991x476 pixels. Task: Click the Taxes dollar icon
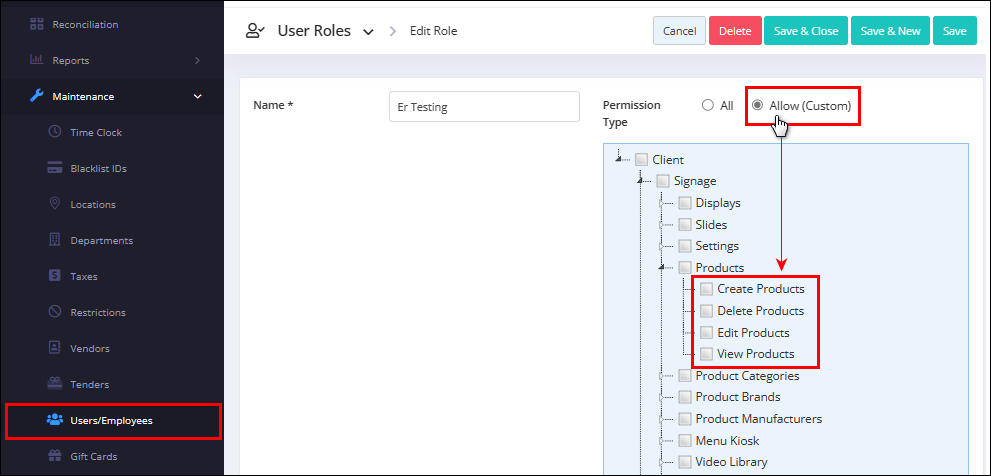pos(55,276)
